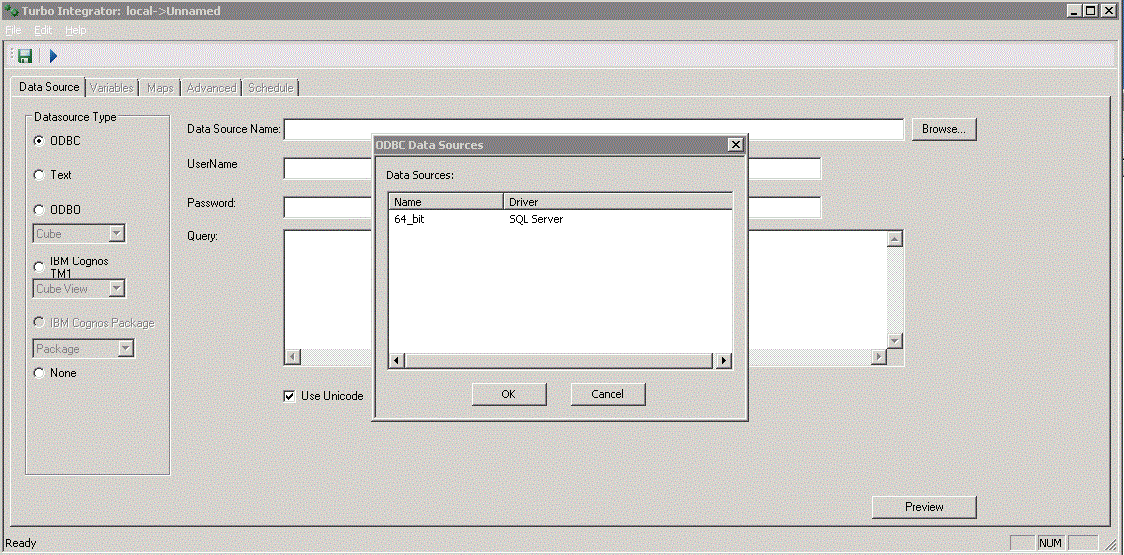
Task: Click the data sources list left scroll arrow
Action: coord(396,361)
